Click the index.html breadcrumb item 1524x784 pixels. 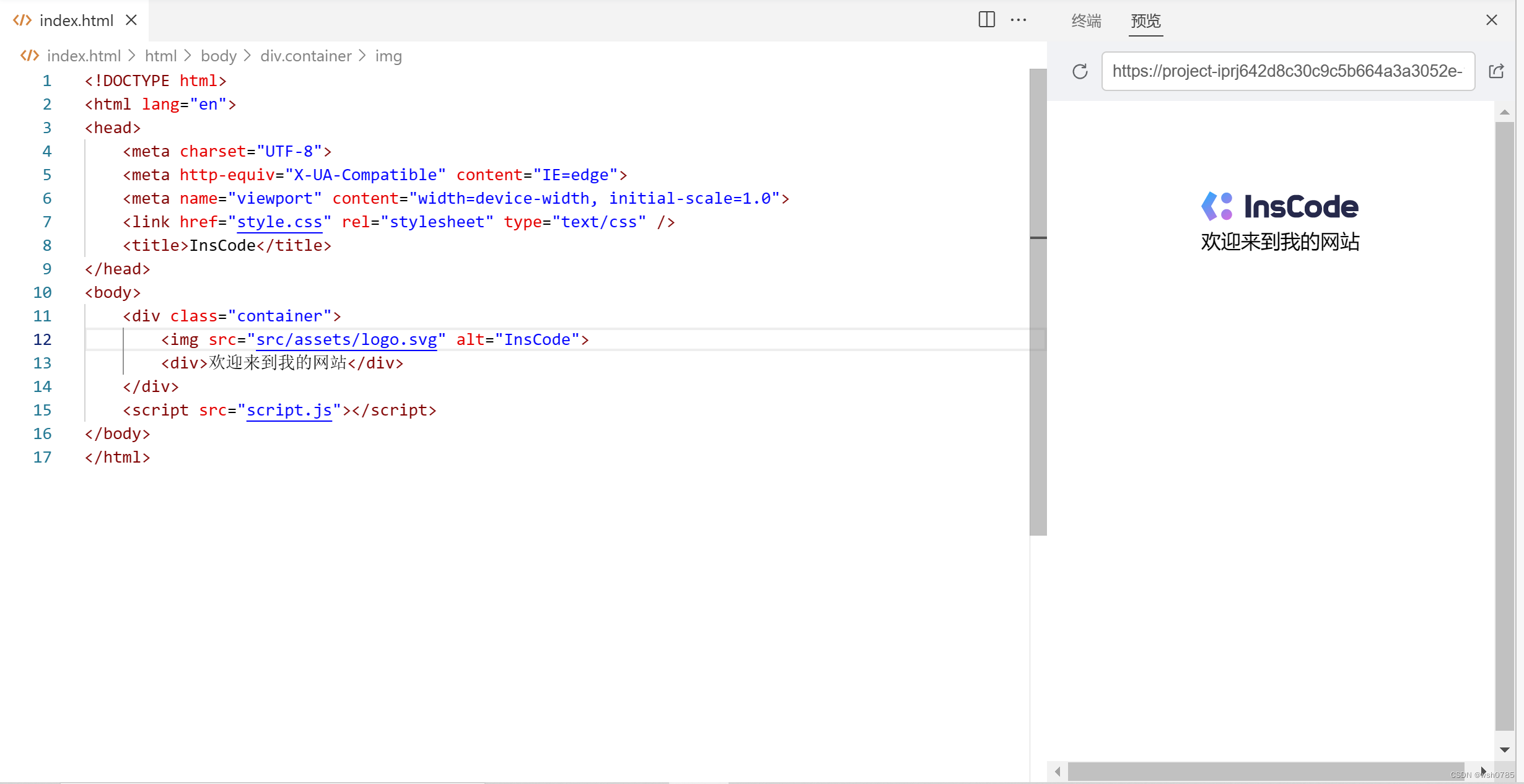84,56
